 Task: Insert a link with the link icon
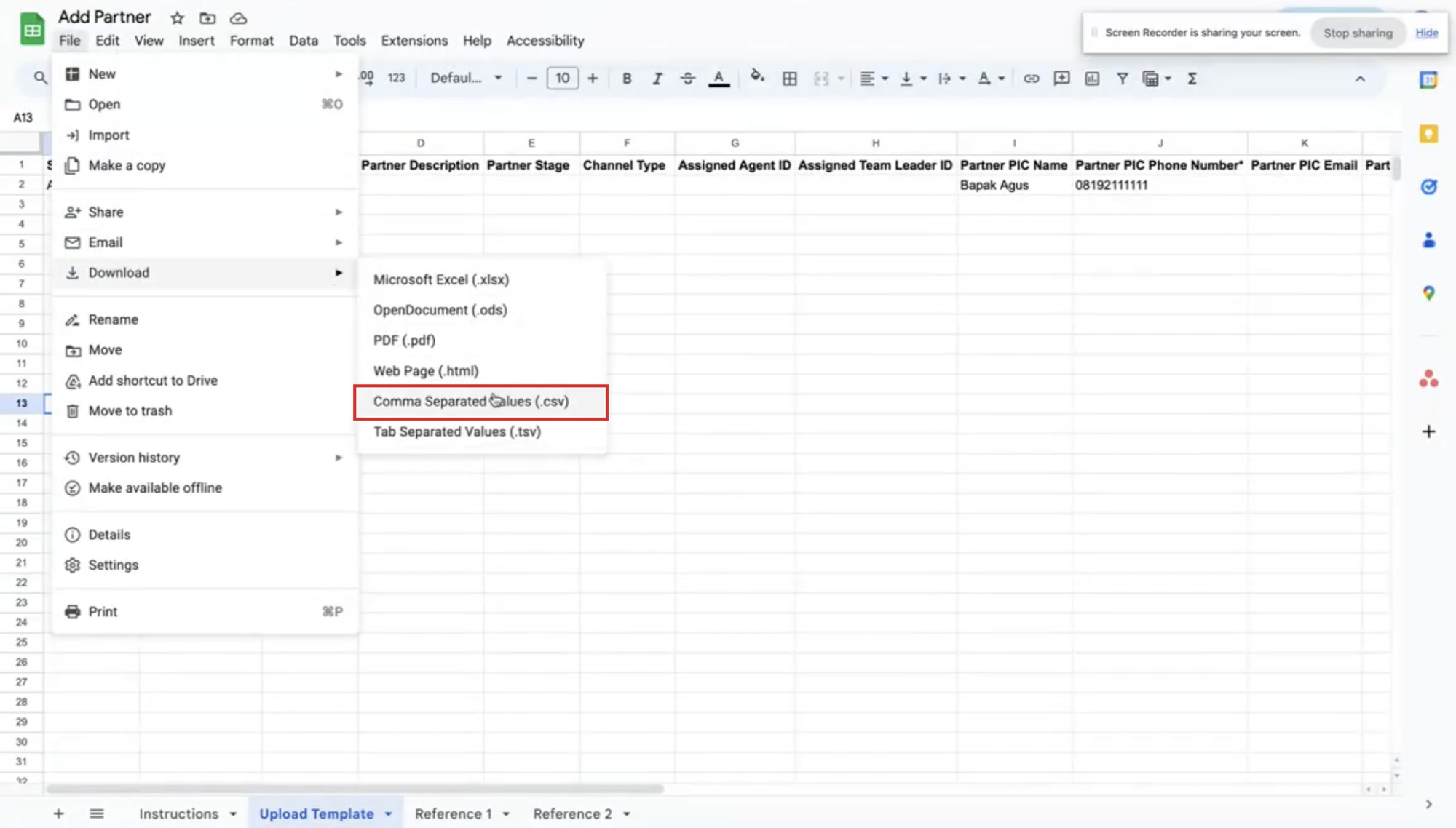(x=1031, y=79)
